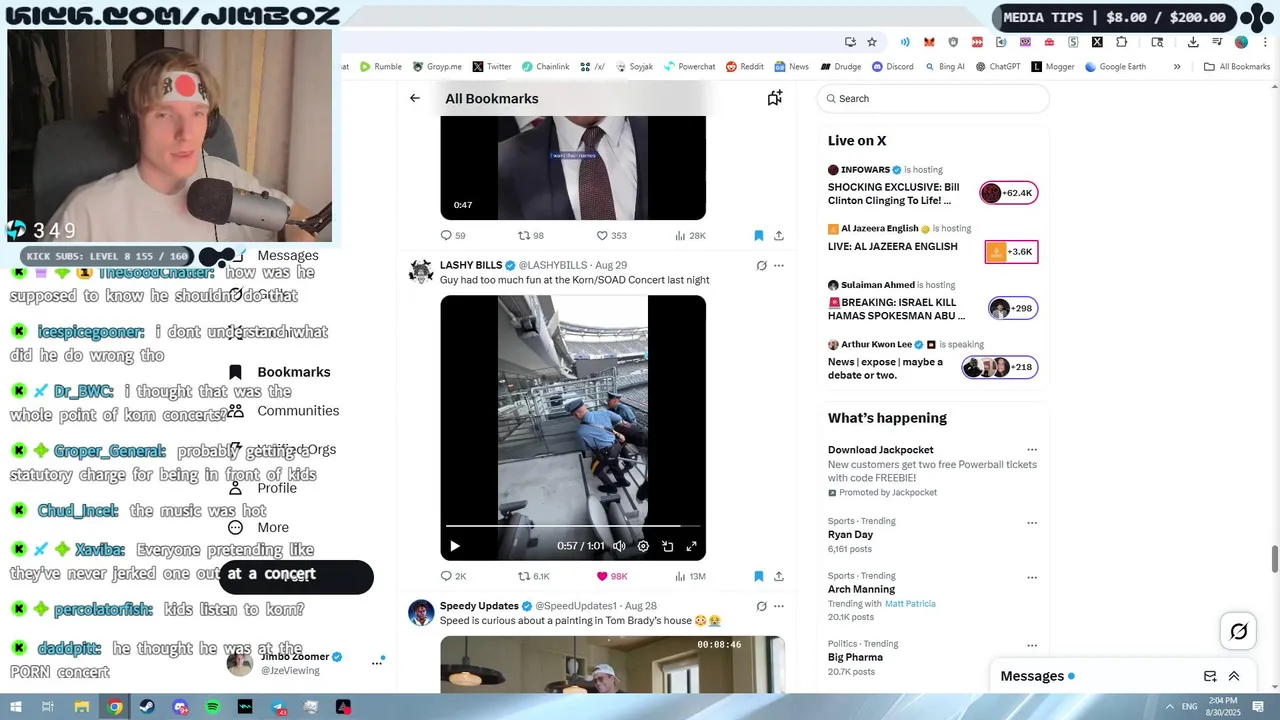Mute the concert video volume
1280x720 pixels.
(619, 546)
